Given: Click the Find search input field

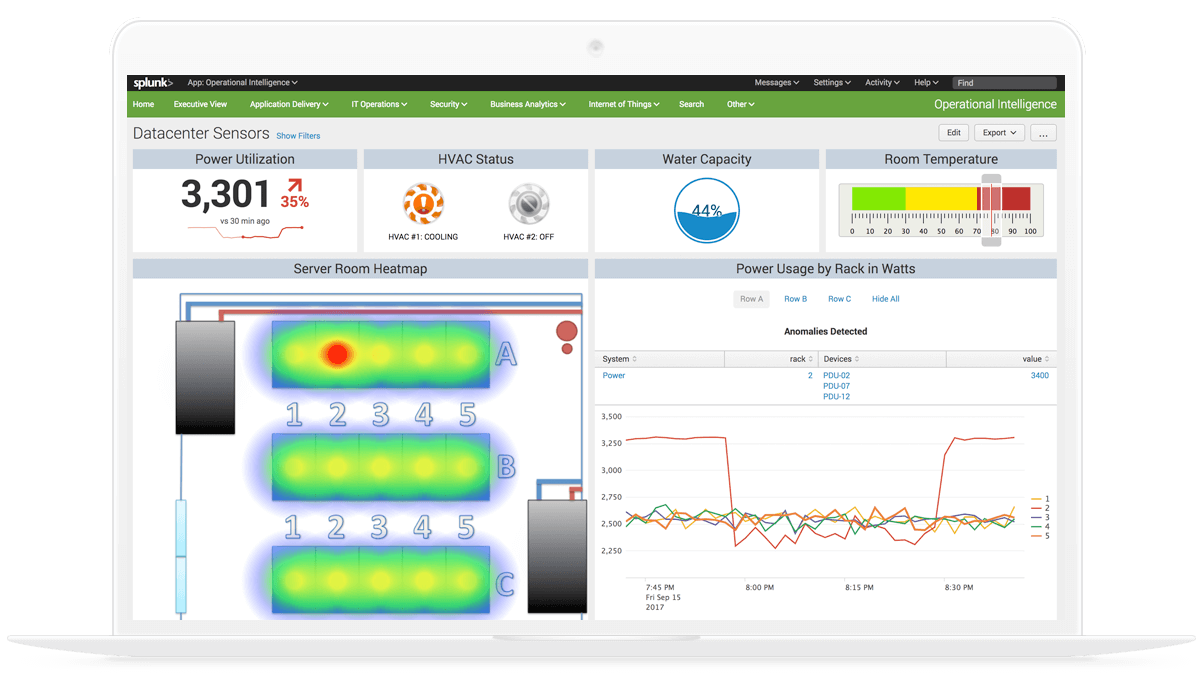Looking at the screenshot, I should [x=1004, y=83].
